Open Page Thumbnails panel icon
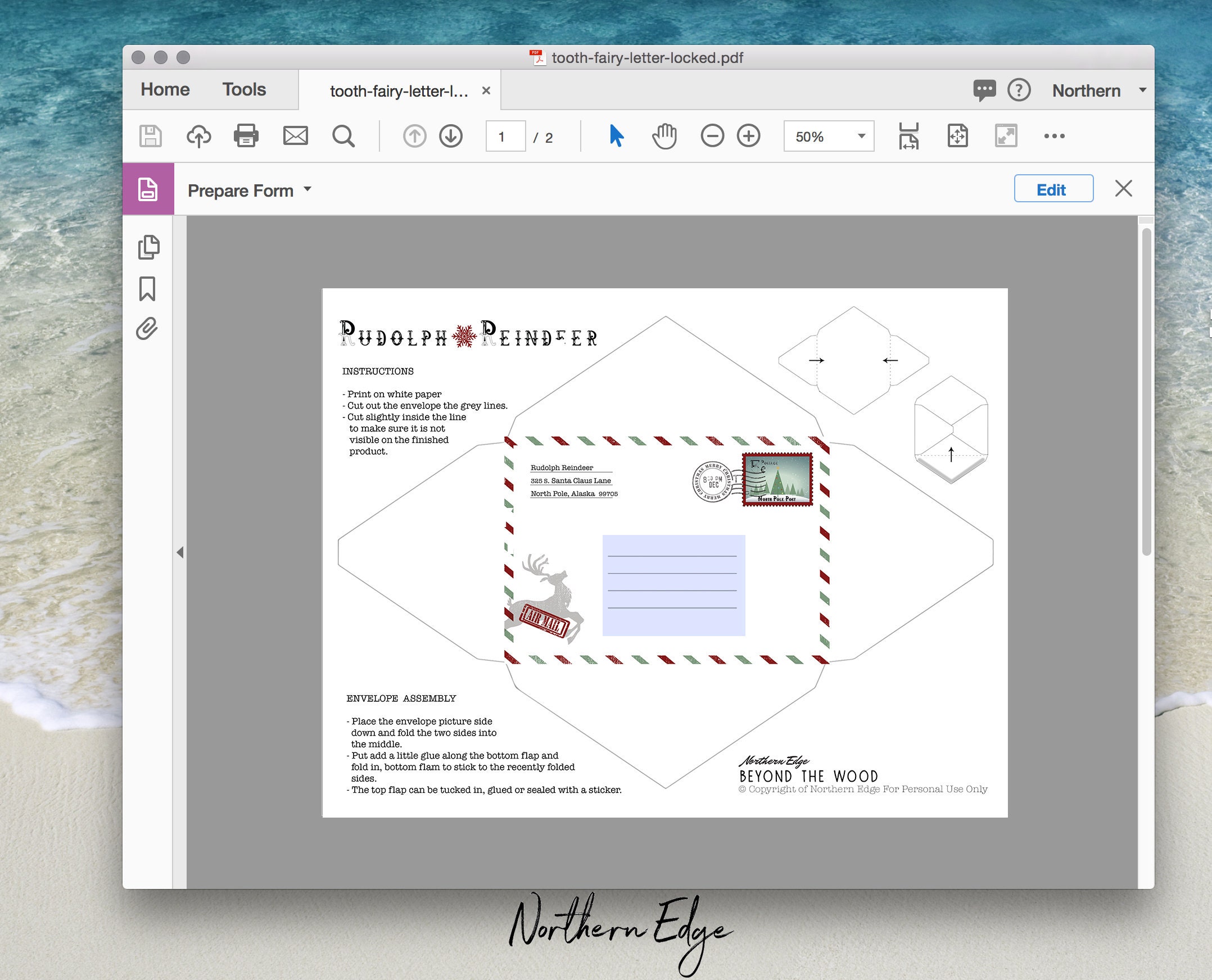This screenshot has height=980, width=1212. tap(148, 247)
